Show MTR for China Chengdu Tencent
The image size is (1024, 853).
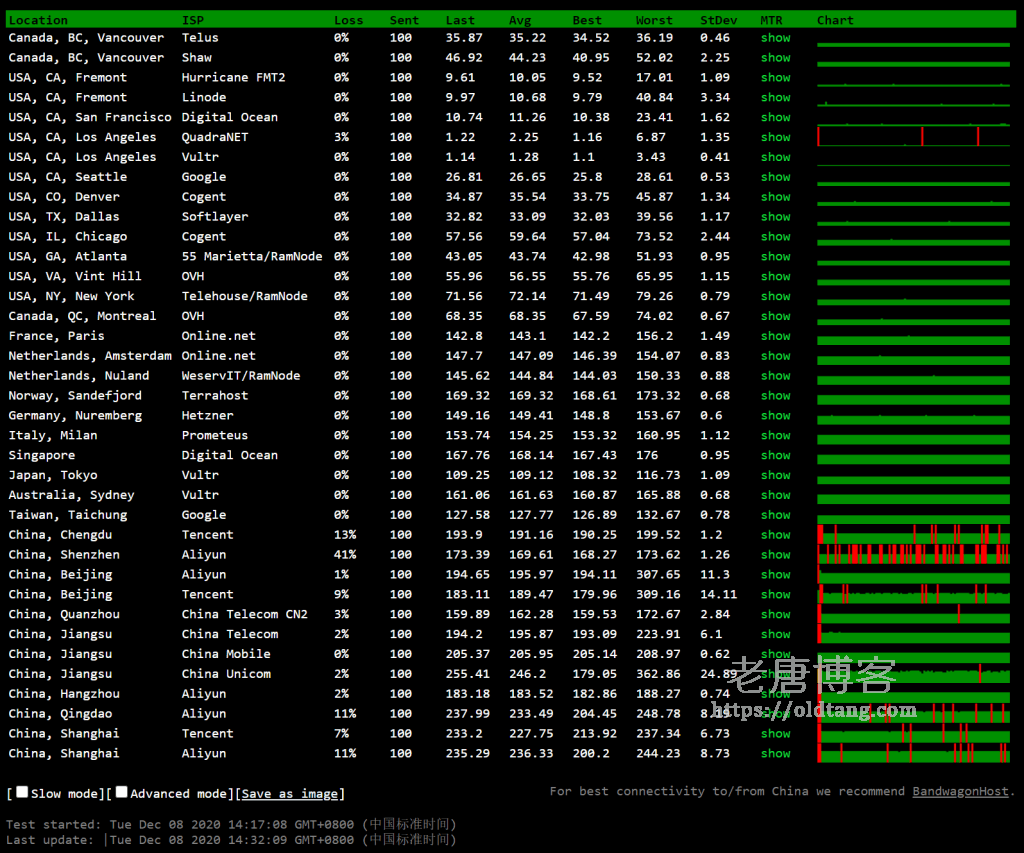(x=775, y=535)
